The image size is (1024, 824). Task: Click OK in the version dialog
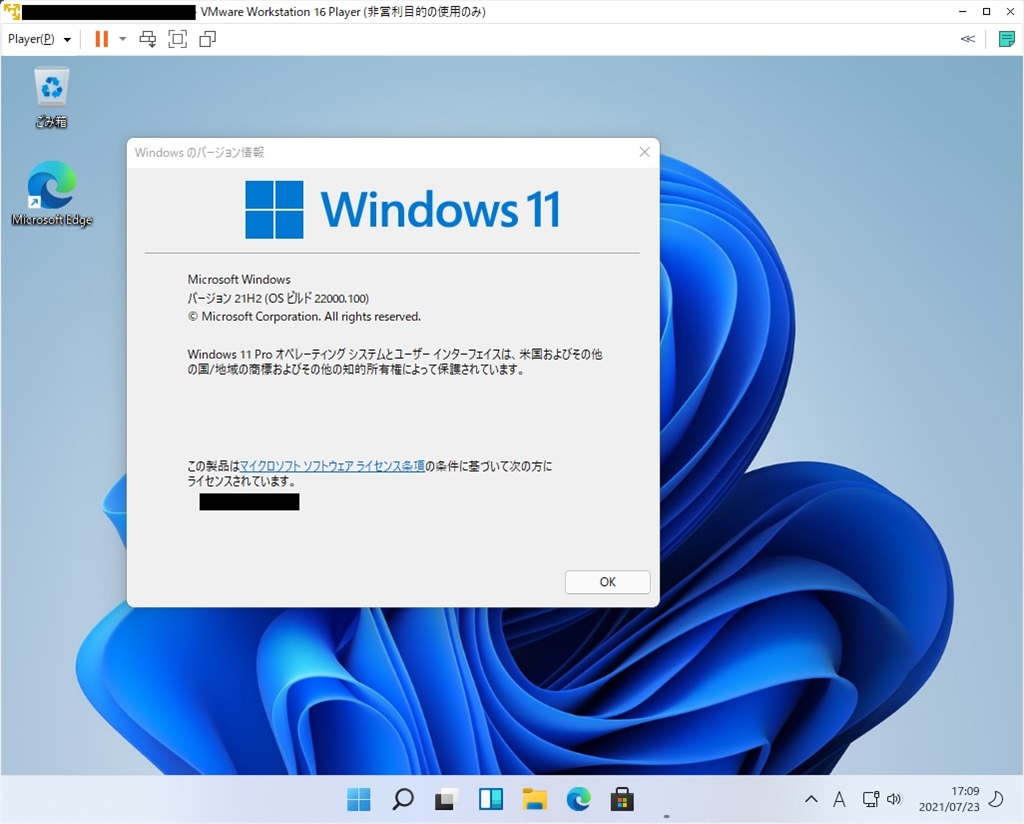[x=607, y=582]
